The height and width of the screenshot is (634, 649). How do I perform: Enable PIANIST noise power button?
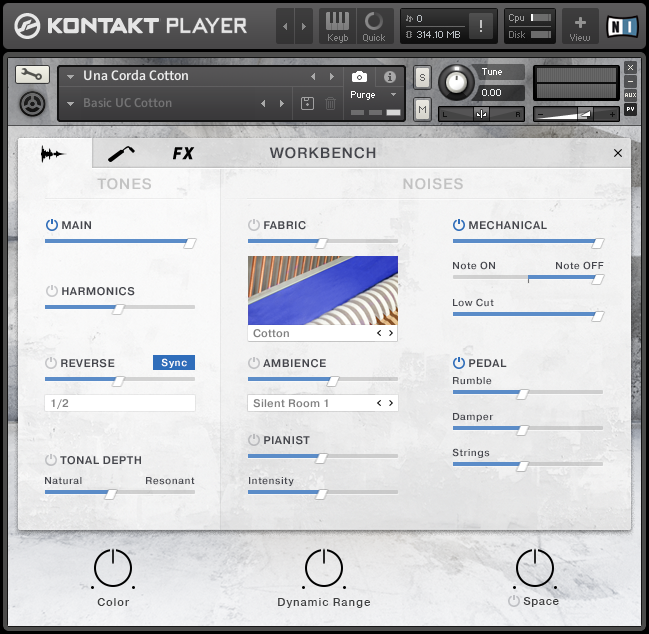coord(254,440)
